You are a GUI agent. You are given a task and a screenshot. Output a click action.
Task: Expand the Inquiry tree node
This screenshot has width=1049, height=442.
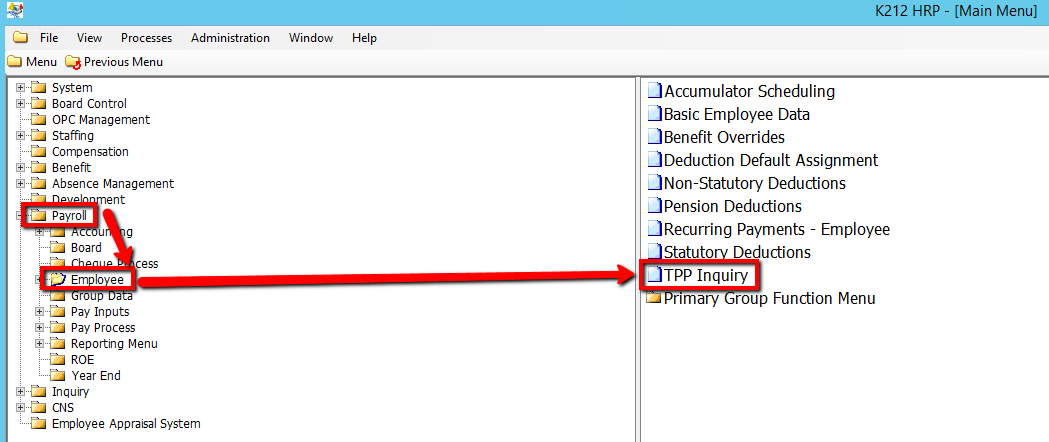coord(20,392)
